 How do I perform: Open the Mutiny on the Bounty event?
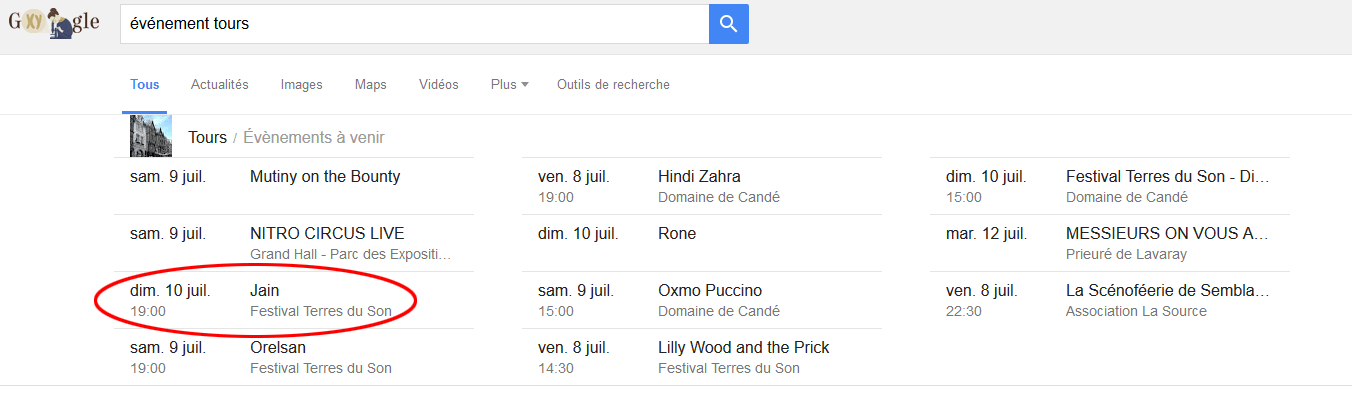click(x=325, y=177)
